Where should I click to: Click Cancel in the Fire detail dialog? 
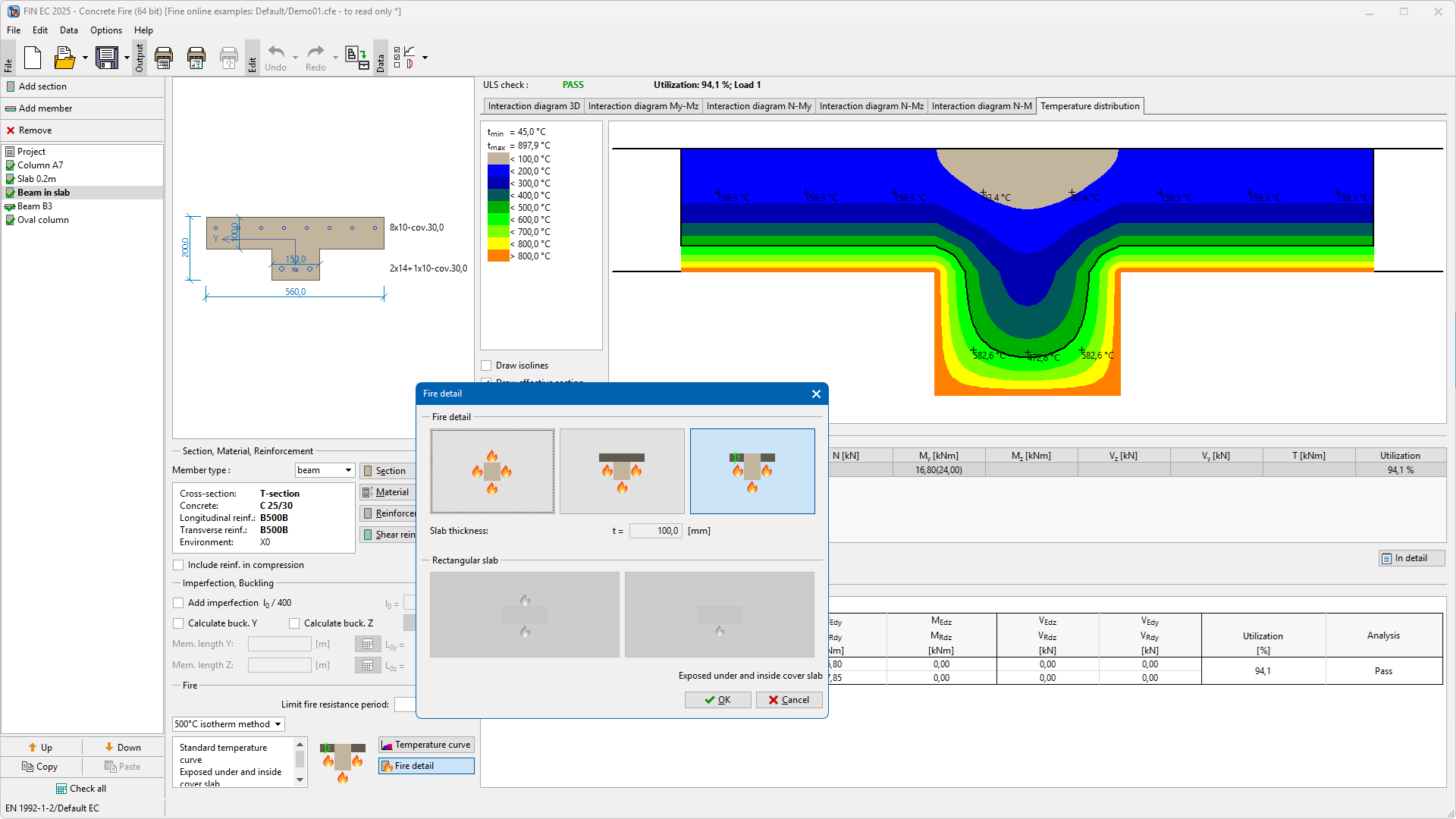click(789, 700)
